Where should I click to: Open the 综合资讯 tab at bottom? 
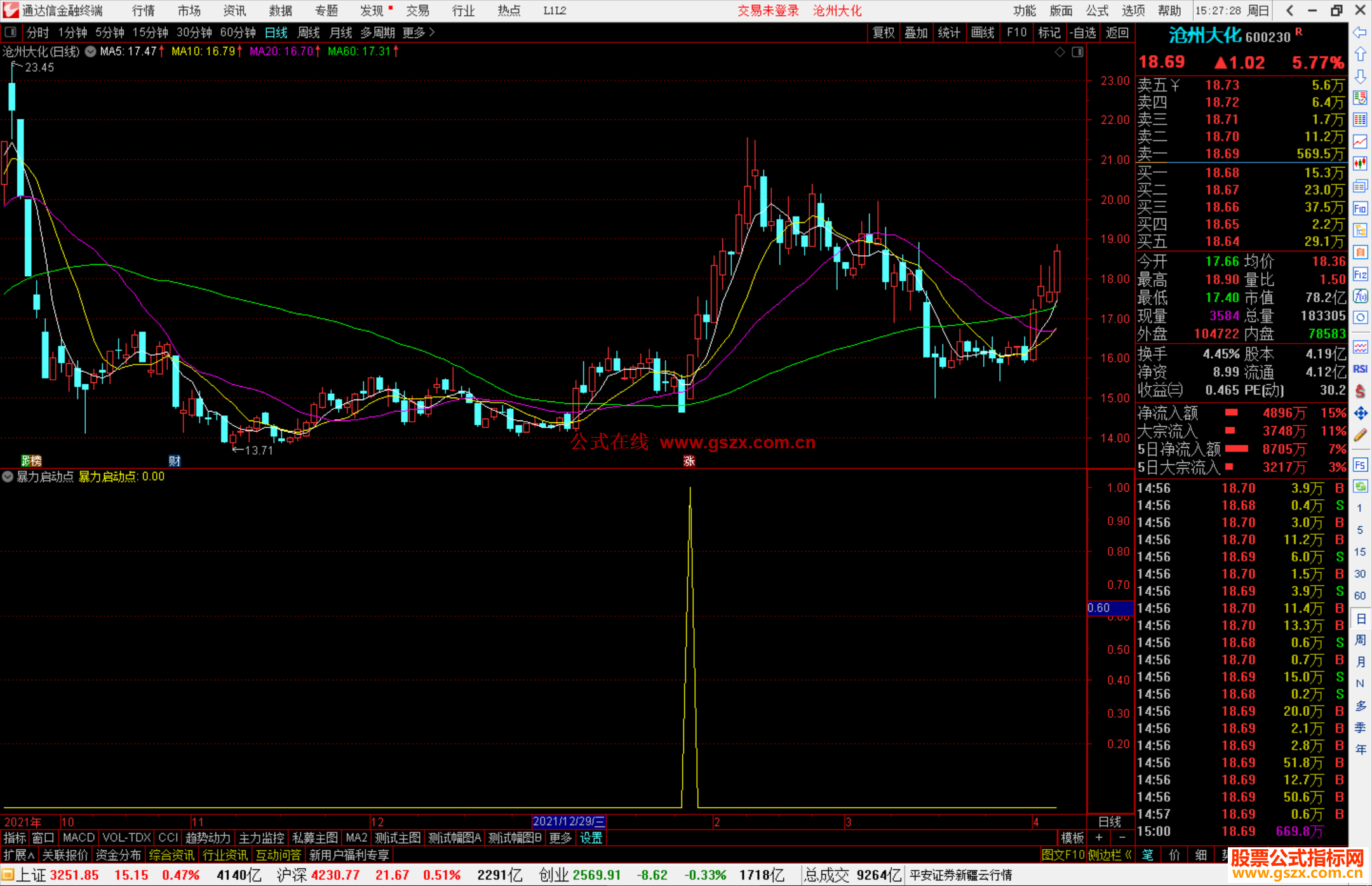point(171,855)
